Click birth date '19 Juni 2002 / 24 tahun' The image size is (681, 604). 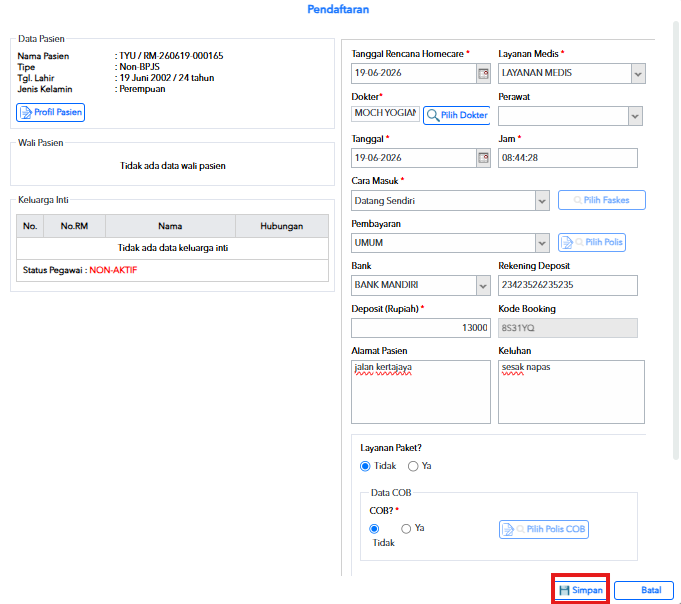(x=167, y=78)
